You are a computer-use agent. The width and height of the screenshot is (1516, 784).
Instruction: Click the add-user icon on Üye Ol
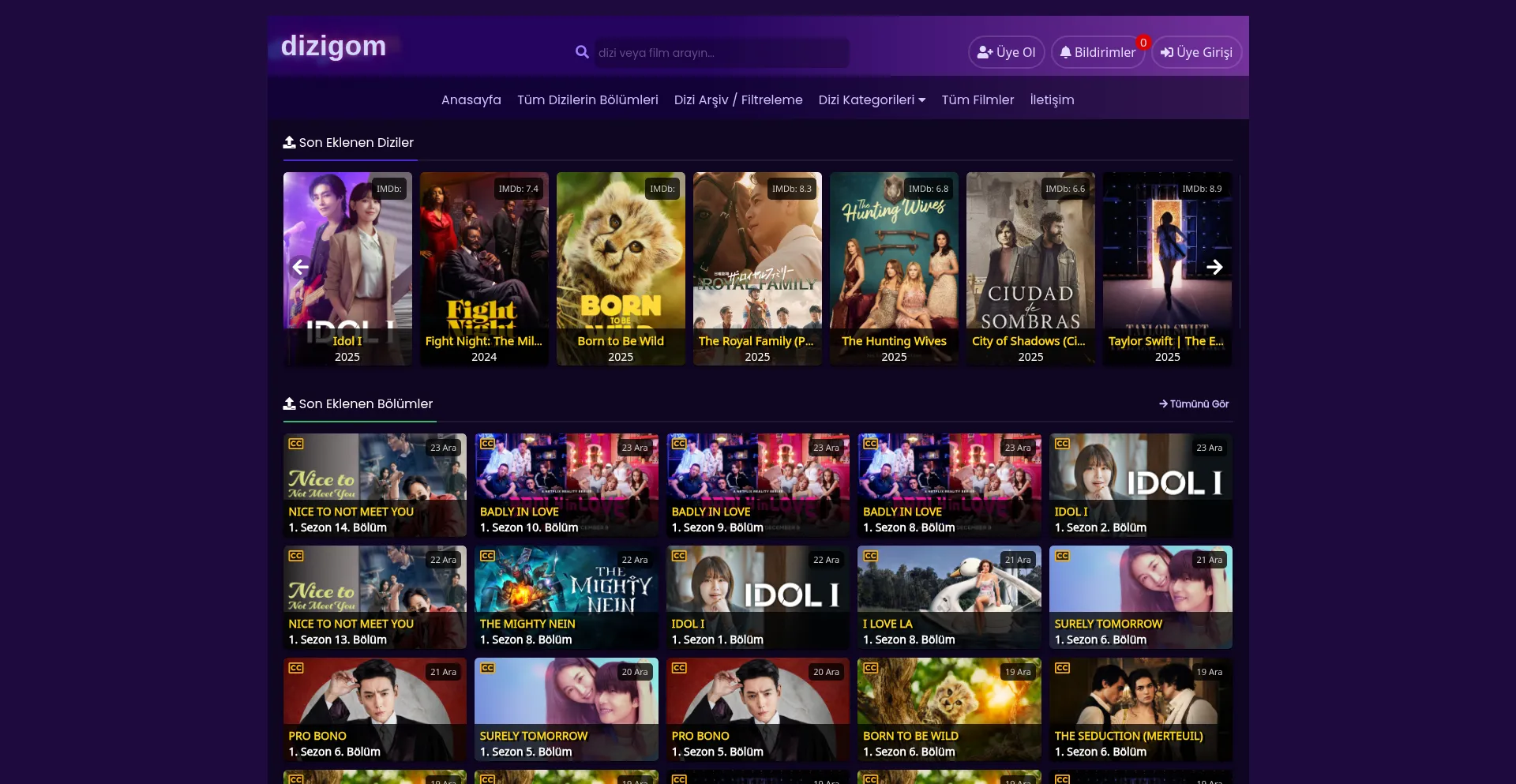(984, 52)
